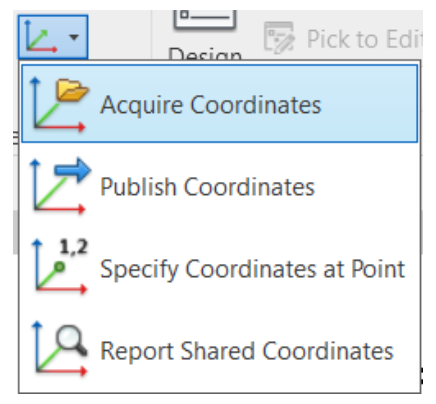The height and width of the screenshot is (404, 436).
Task: Click the Report Shared Coordinates icon
Action: [x=59, y=349]
